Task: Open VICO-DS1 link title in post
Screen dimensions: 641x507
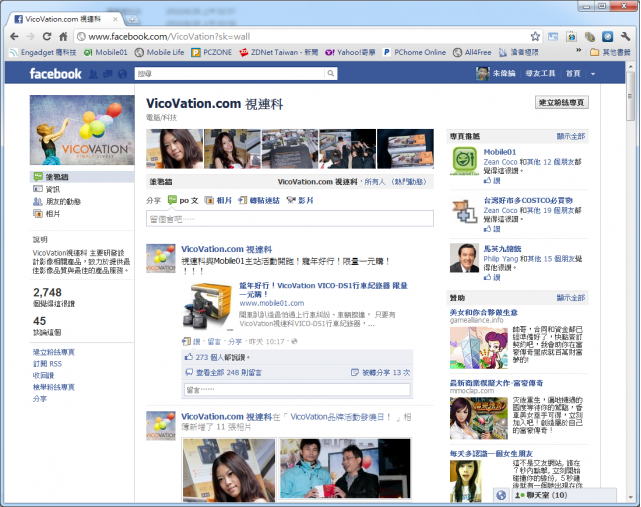Action: click(x=323, y=290)
